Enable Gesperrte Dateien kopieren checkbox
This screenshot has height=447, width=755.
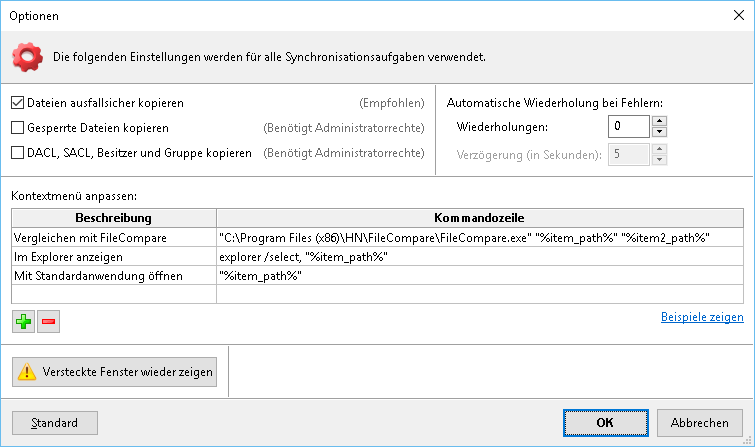point(17,128)
